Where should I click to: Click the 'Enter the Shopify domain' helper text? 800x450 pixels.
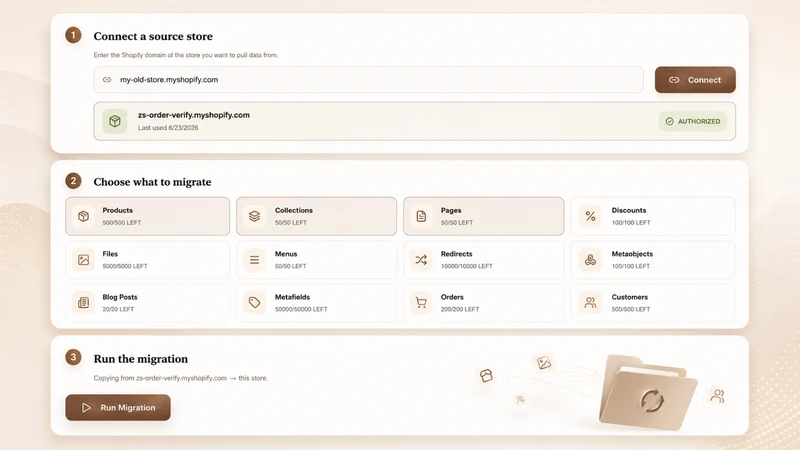pyautogui.click(x=186, y=55)
